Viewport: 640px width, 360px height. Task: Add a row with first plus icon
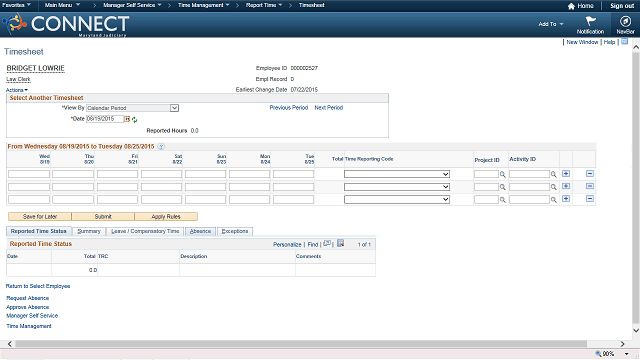(566, 173)
